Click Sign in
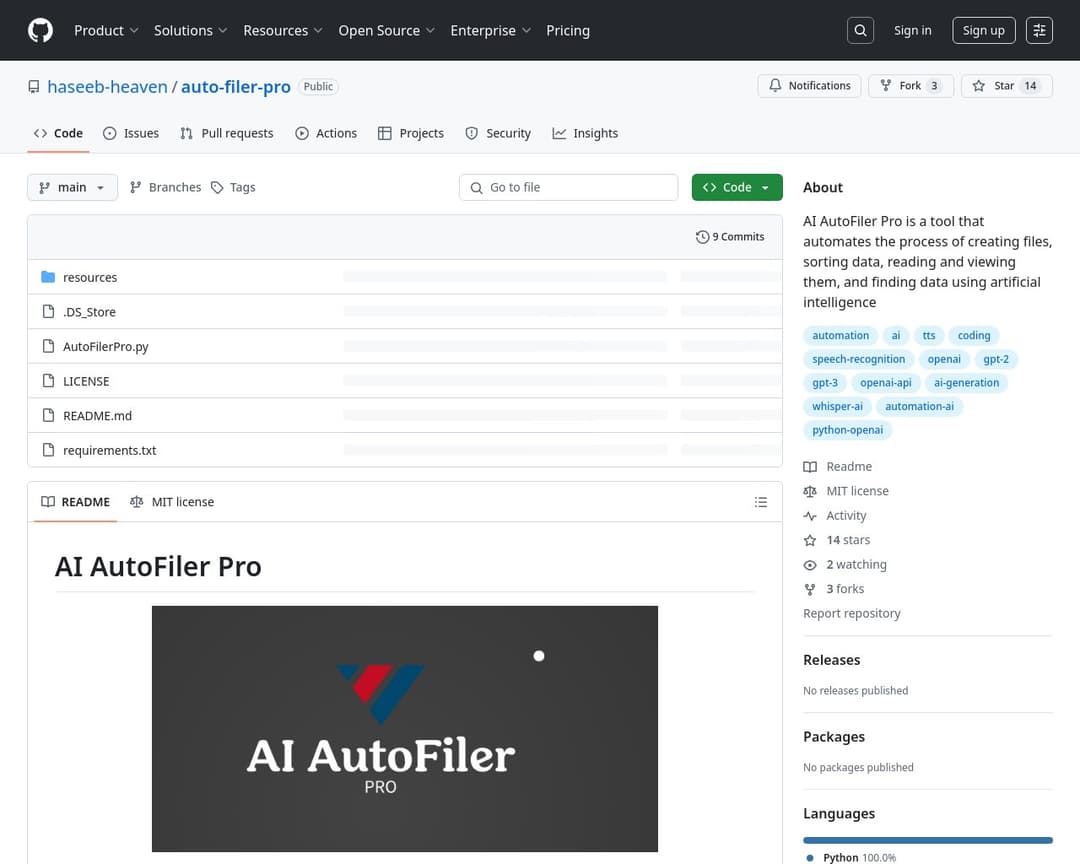Image resolution: width=1080 pixels, height=864 pixels. coord(913,30)
